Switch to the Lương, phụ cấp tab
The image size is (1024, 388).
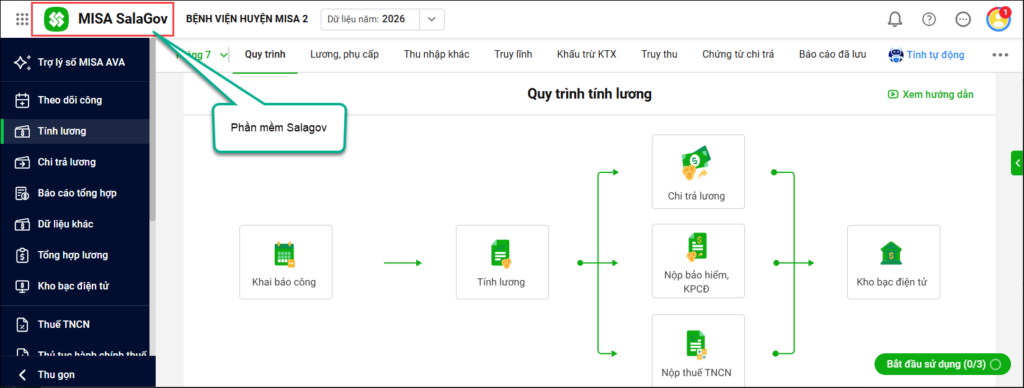click(x=344, y=54)
